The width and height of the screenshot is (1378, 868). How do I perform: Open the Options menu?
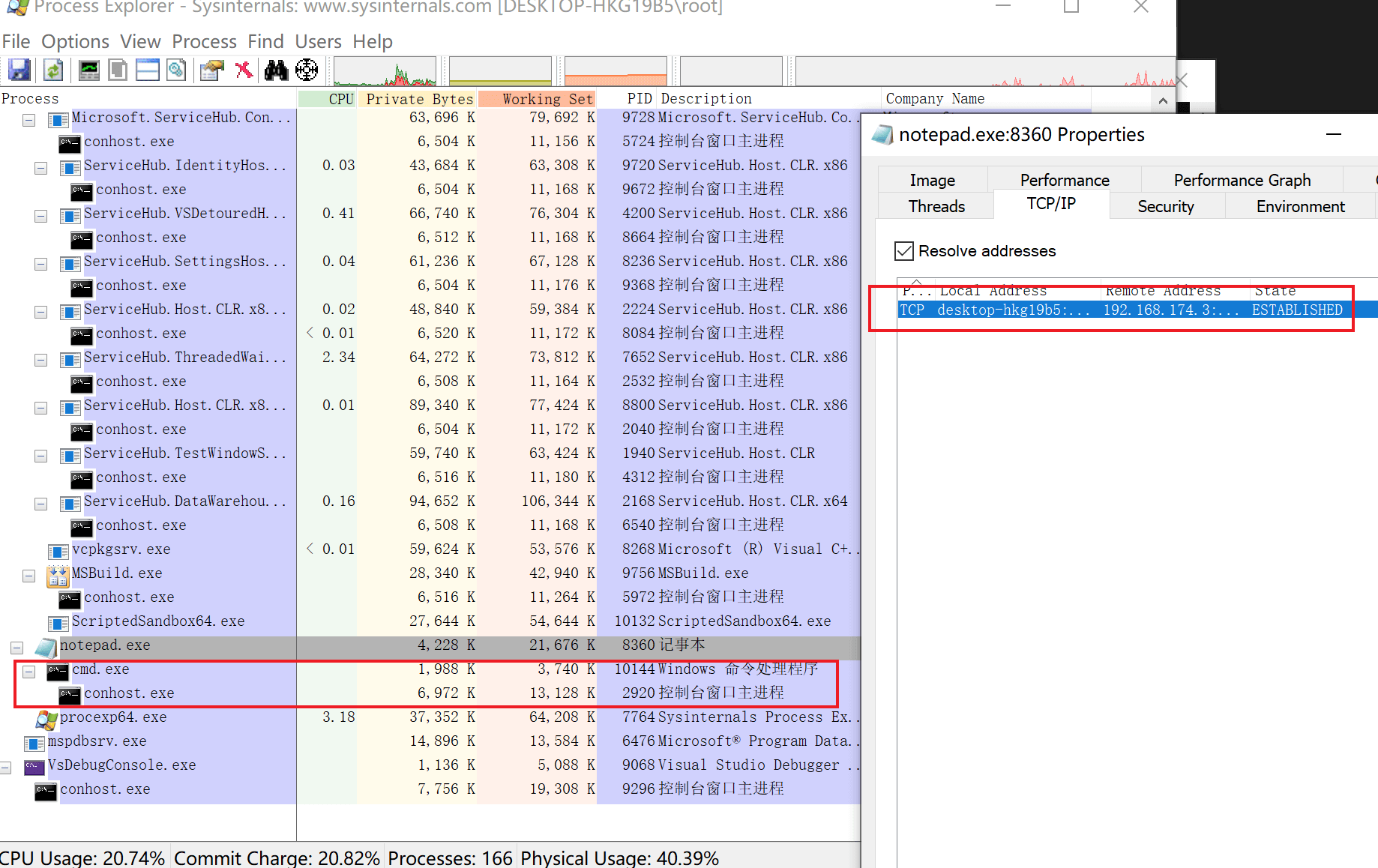click(75, 41)
